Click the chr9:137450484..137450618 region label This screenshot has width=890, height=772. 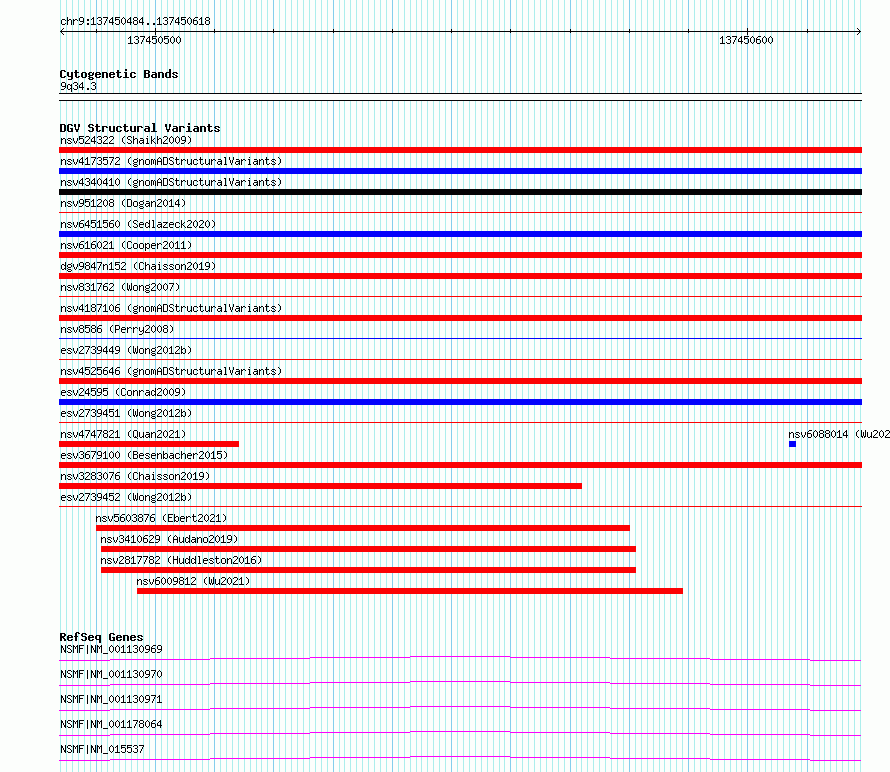[135, 21]
